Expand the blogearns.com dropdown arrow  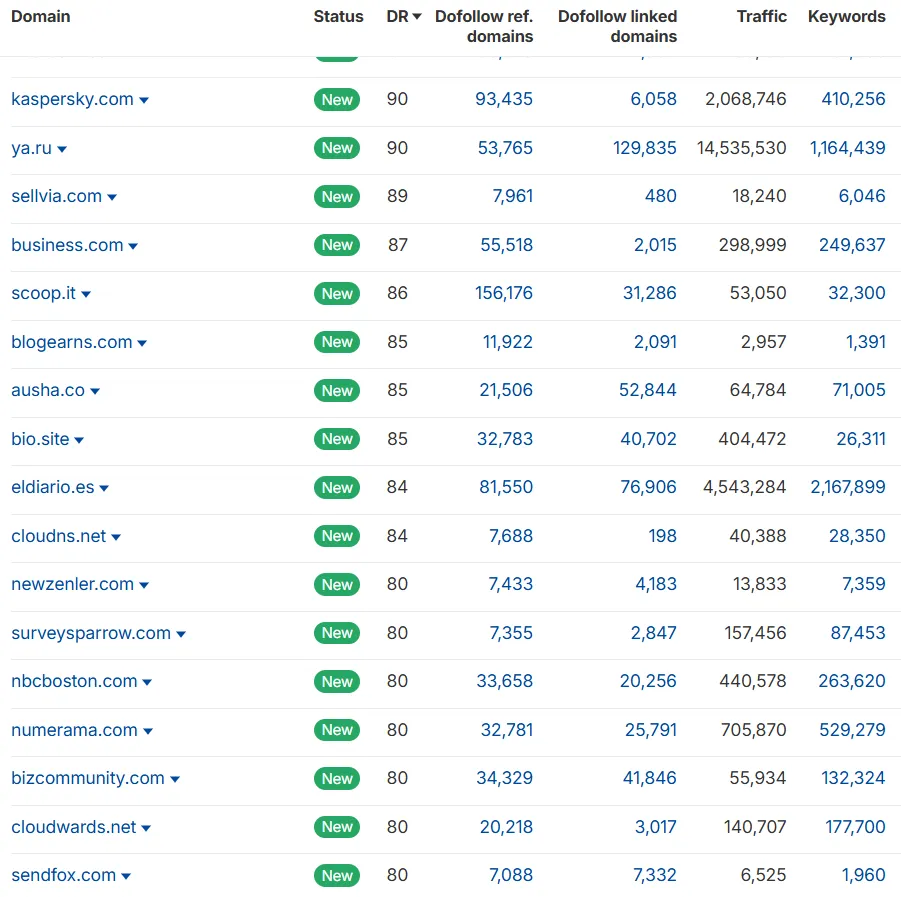142,344
